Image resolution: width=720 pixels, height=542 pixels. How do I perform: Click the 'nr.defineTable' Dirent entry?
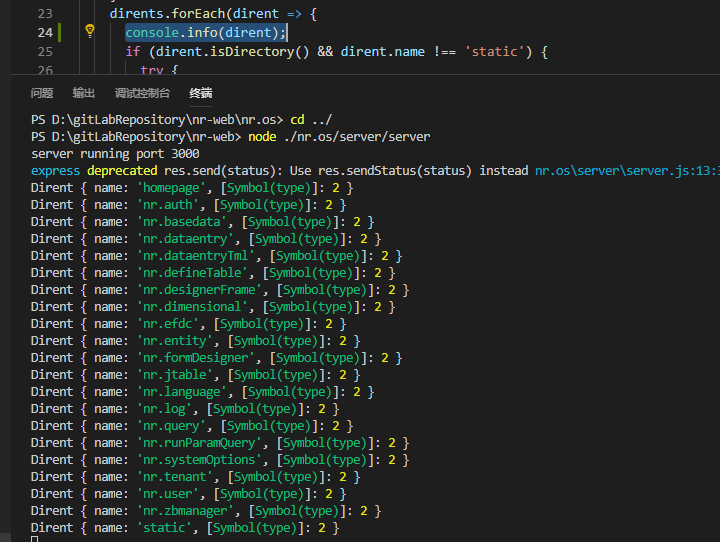coord(213,273)
